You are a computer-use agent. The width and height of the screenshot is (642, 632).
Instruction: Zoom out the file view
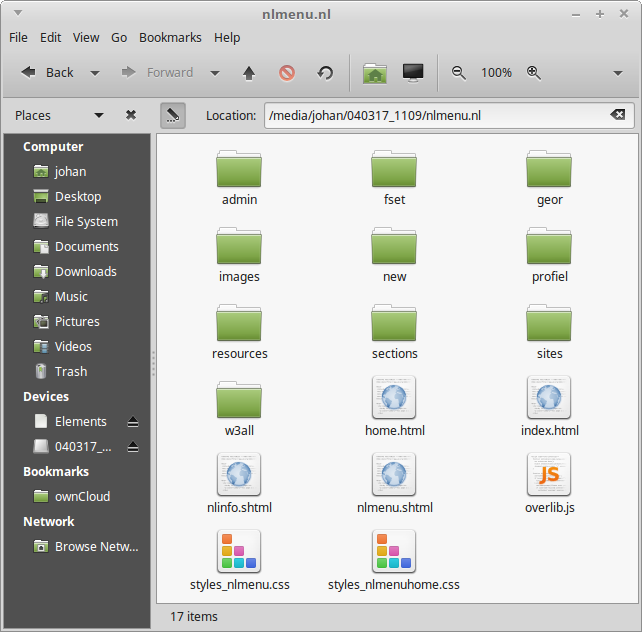(459, 73)
